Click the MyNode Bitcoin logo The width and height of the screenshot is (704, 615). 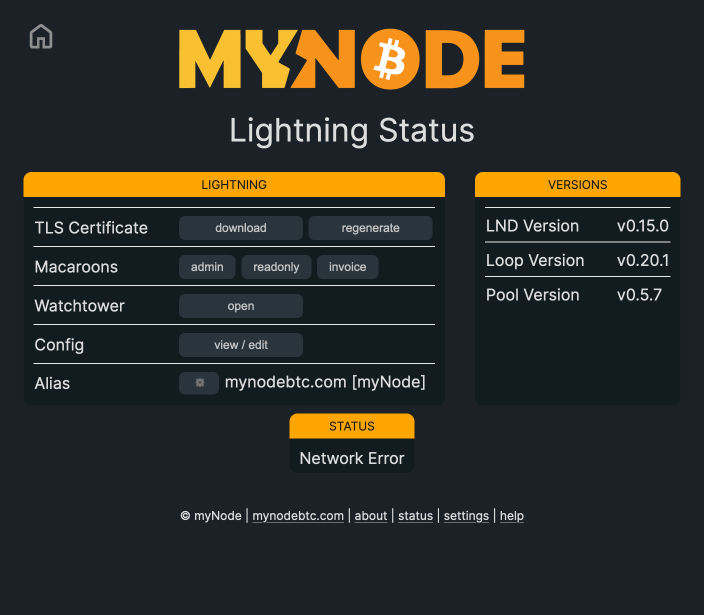click(x=351, y=60)
